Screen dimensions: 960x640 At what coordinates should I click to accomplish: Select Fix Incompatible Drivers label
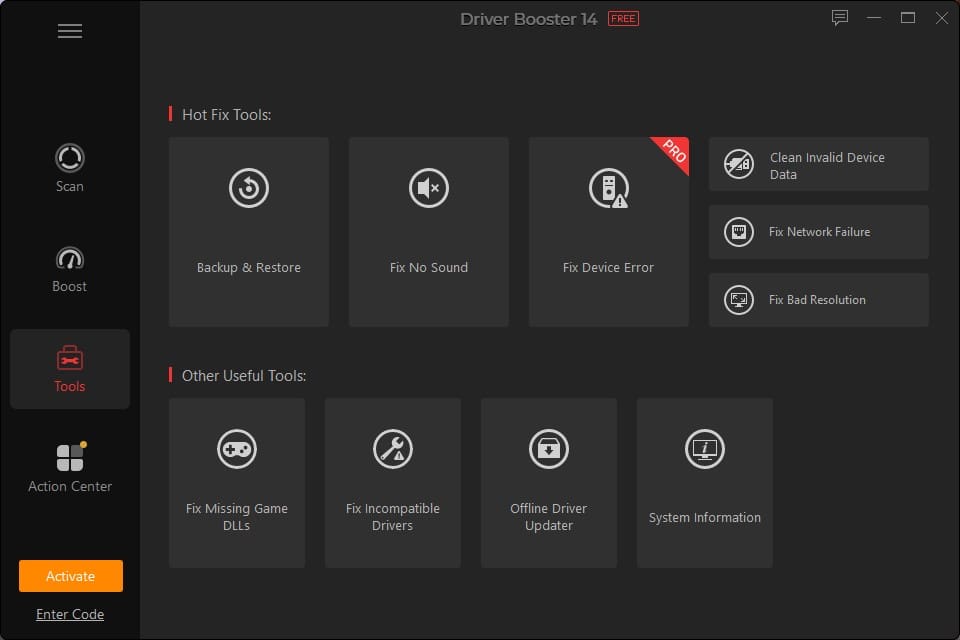click(392, 517)
